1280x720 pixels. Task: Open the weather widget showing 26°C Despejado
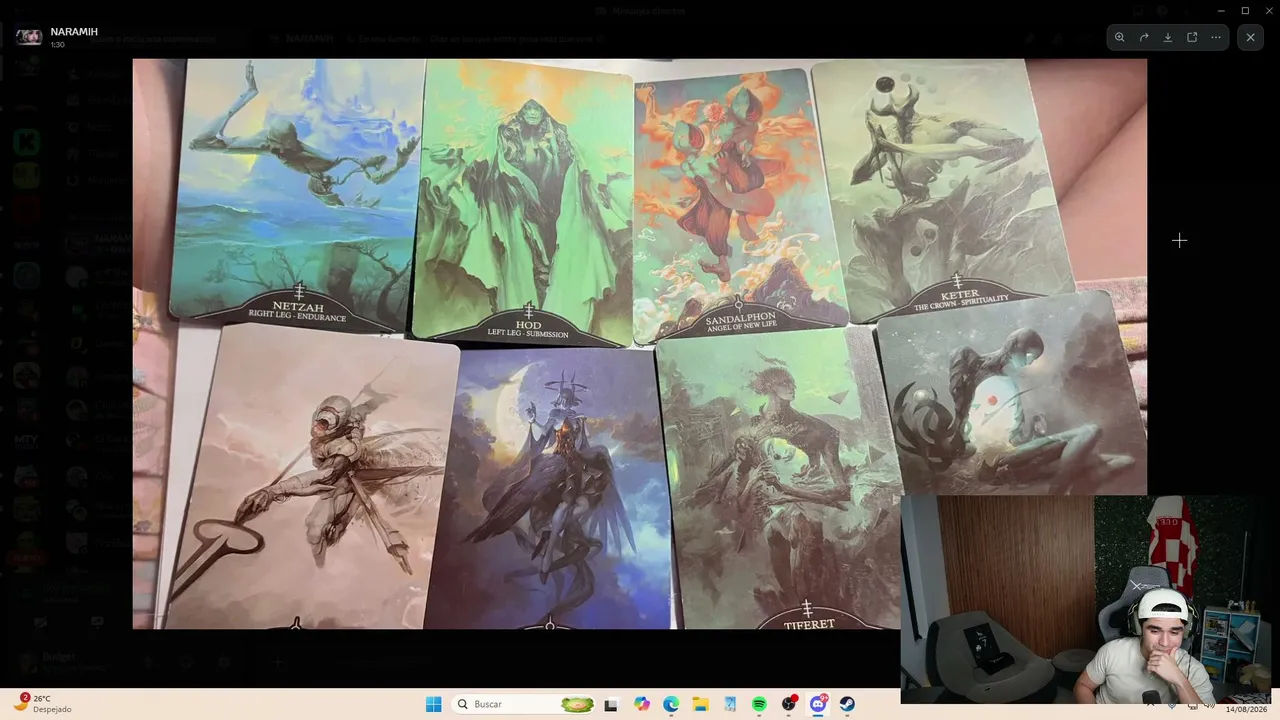44,704
